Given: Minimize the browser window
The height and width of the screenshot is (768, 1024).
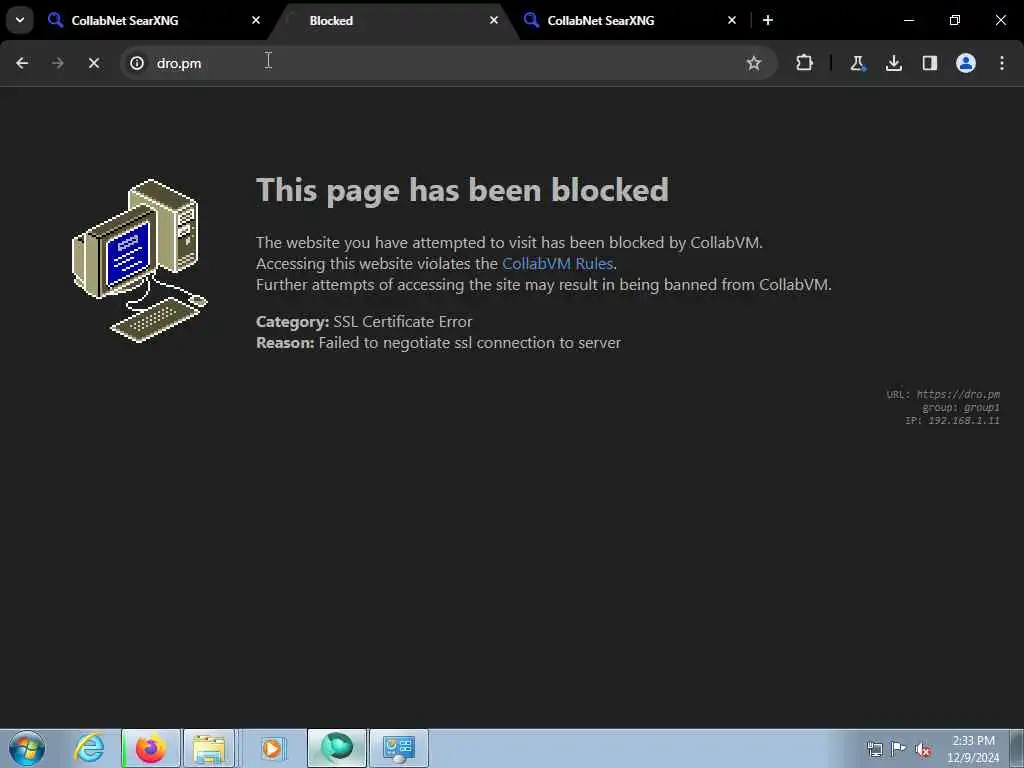Looking at the screenshot, I should [x=908, y=20].
